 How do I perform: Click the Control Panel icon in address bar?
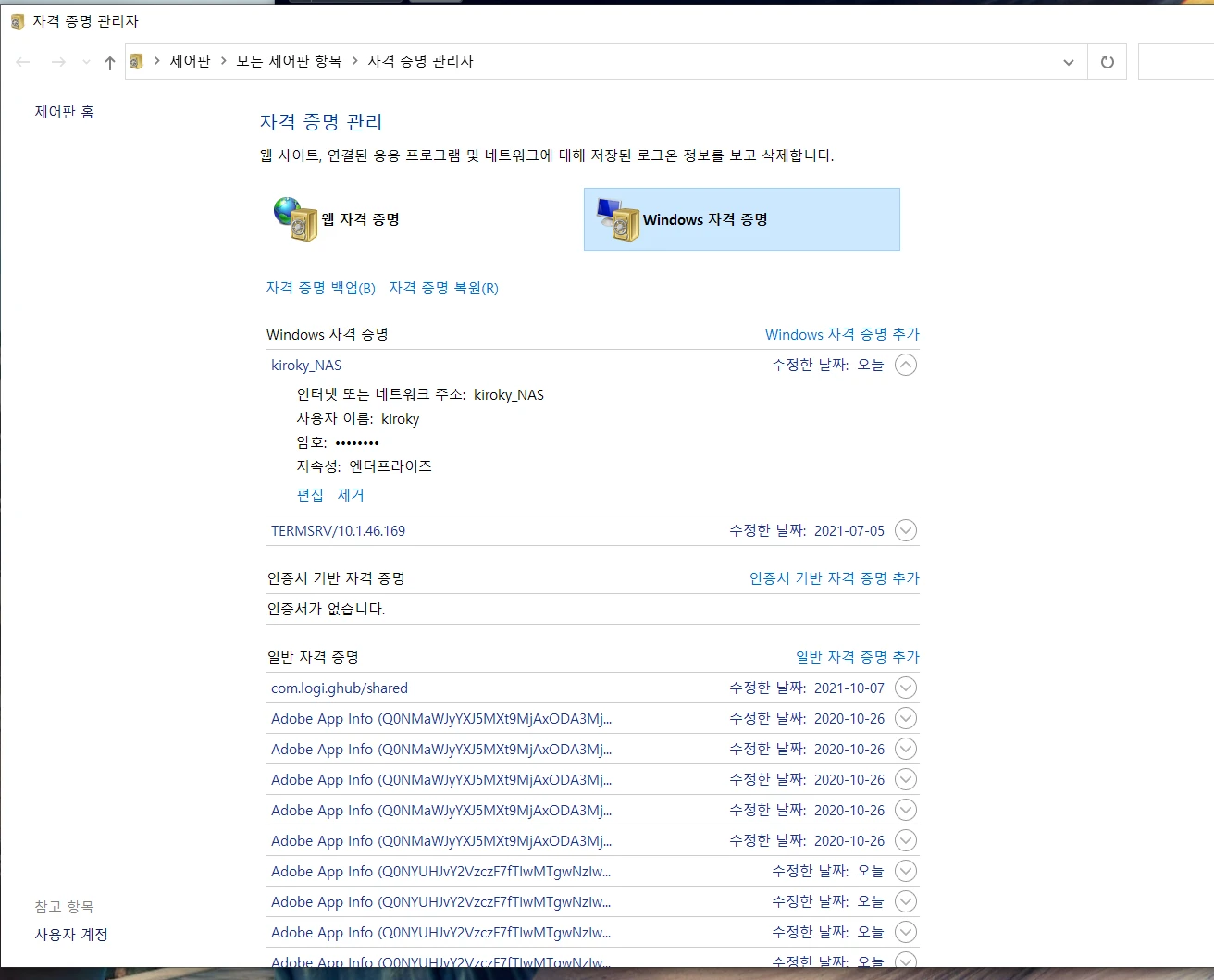(137, 62)
